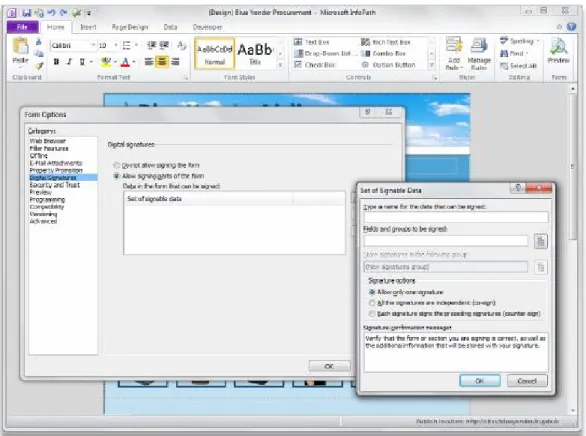This screenshot has height=436, width=586.
Task: Select Security and Trust category
Action: point(55,185)
